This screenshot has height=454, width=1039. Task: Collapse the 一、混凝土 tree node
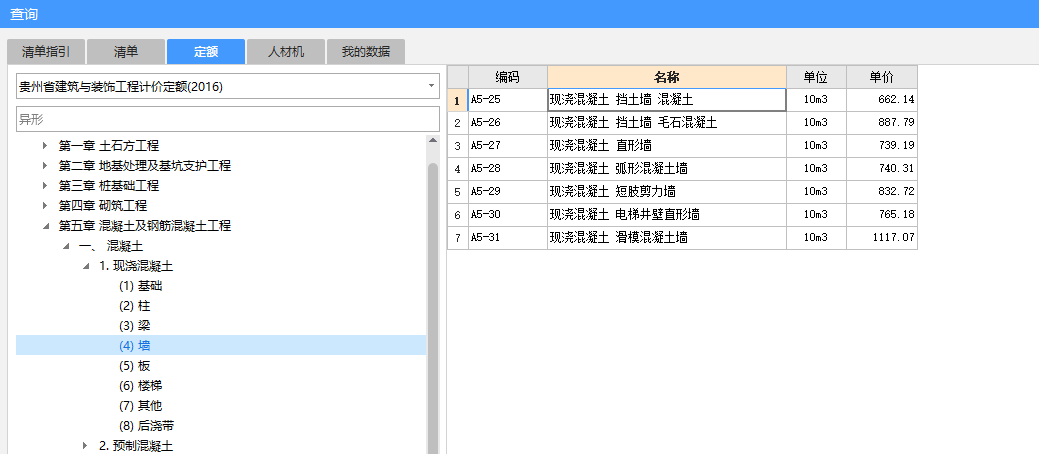click(x=66, y=247)
